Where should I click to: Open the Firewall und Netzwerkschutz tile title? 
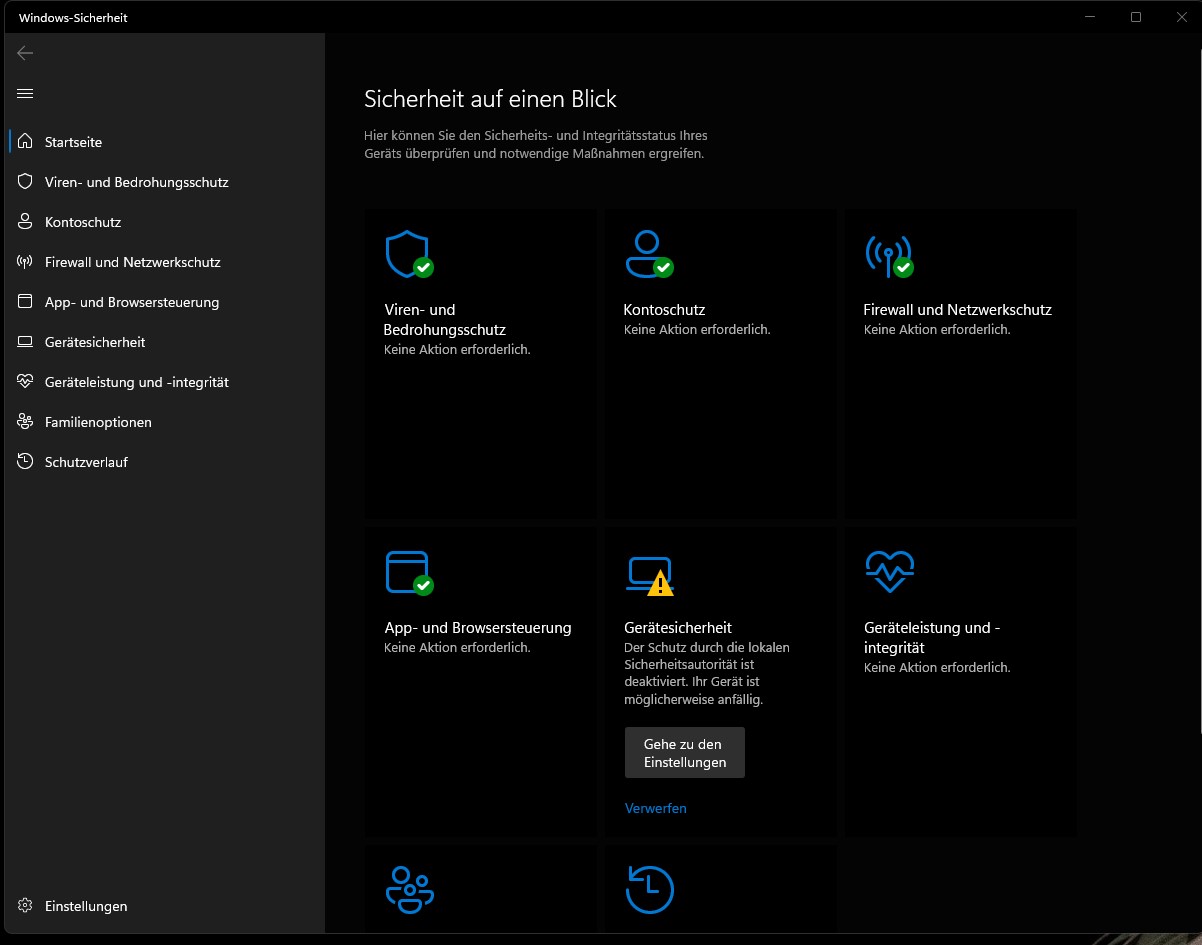(x=957, y=310)
